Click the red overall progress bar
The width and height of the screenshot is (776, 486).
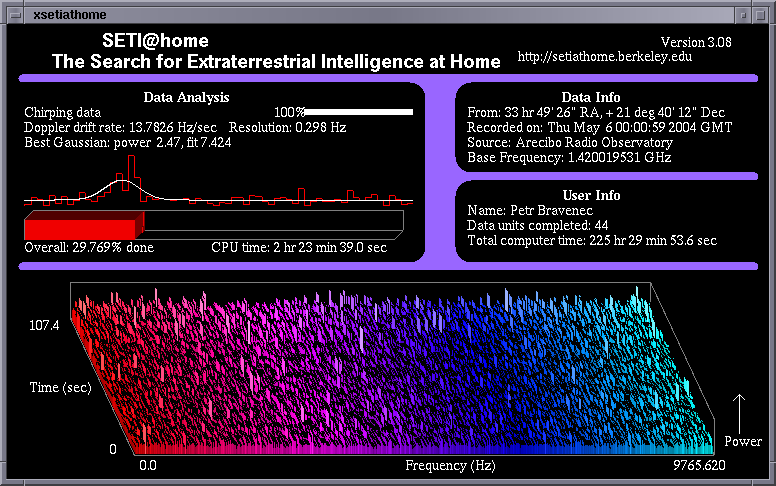[x=84, y=225]
